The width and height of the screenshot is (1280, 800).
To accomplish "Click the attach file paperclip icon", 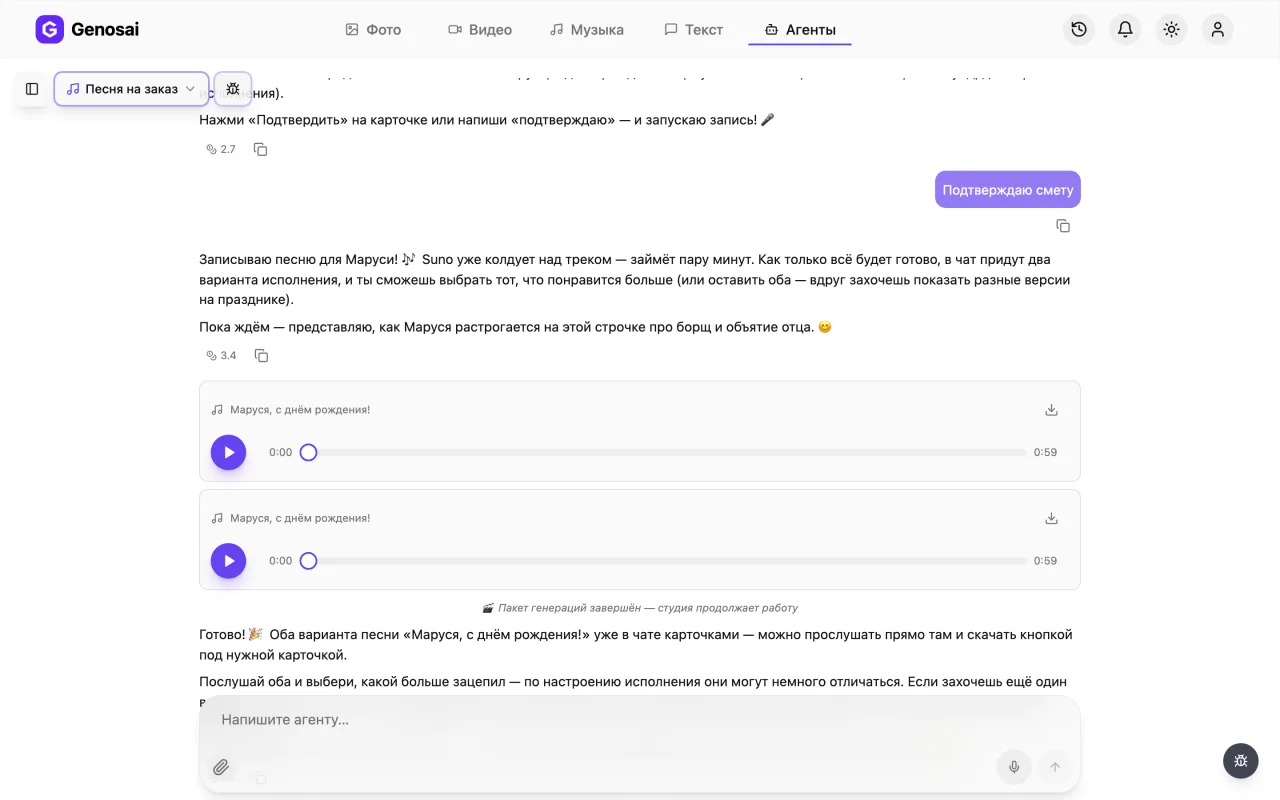I will [x=221, y=767].
